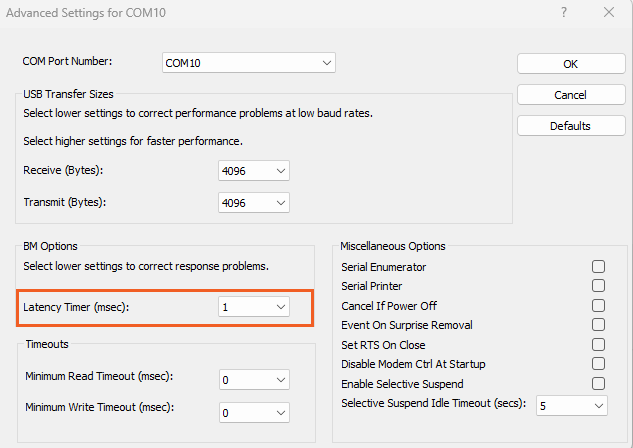Screen dimensions: 633x448
Task: Open the Transmit (Bytes) dropdown
Action: [x=254, y=203]
